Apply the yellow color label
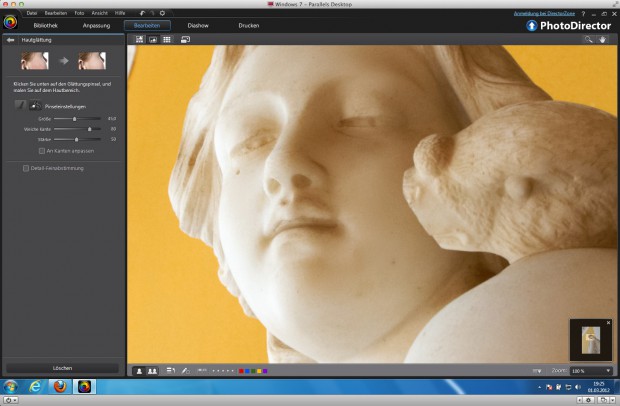 (x=259, y=371)
